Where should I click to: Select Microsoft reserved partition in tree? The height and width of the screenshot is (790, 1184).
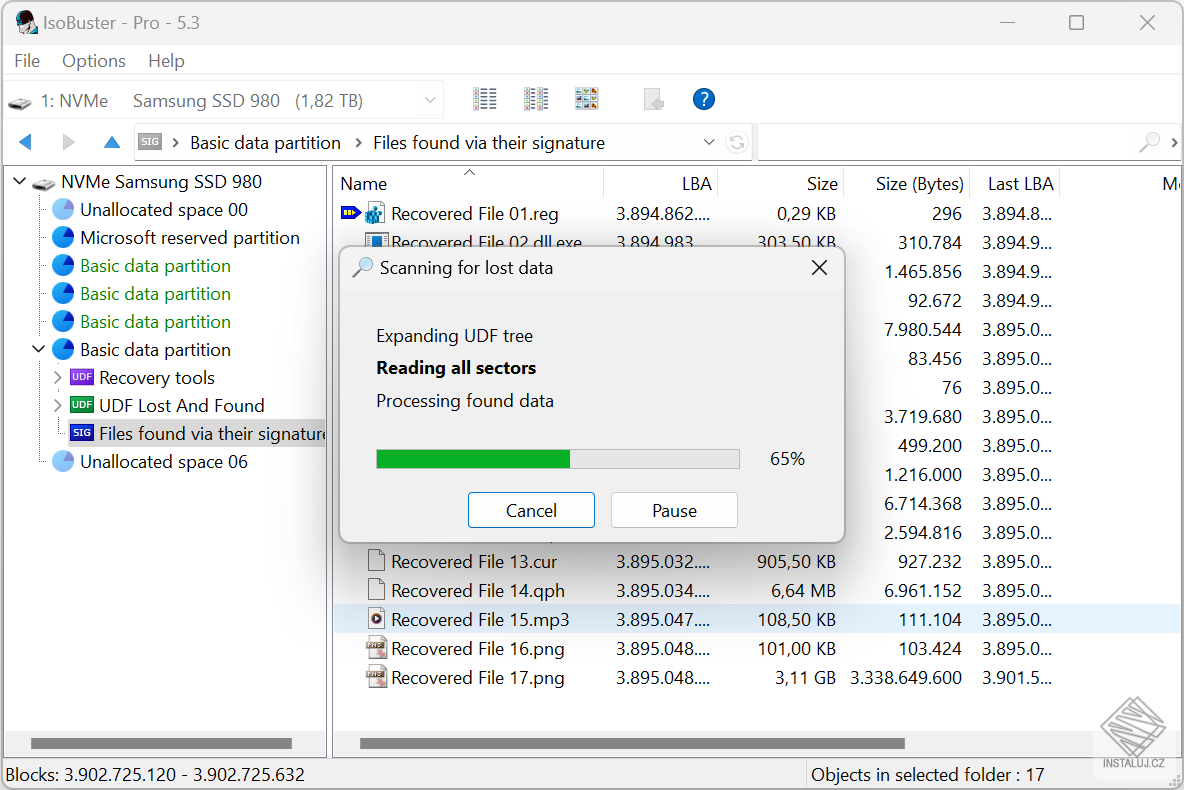pyautogui.click(x=190, y=238)
